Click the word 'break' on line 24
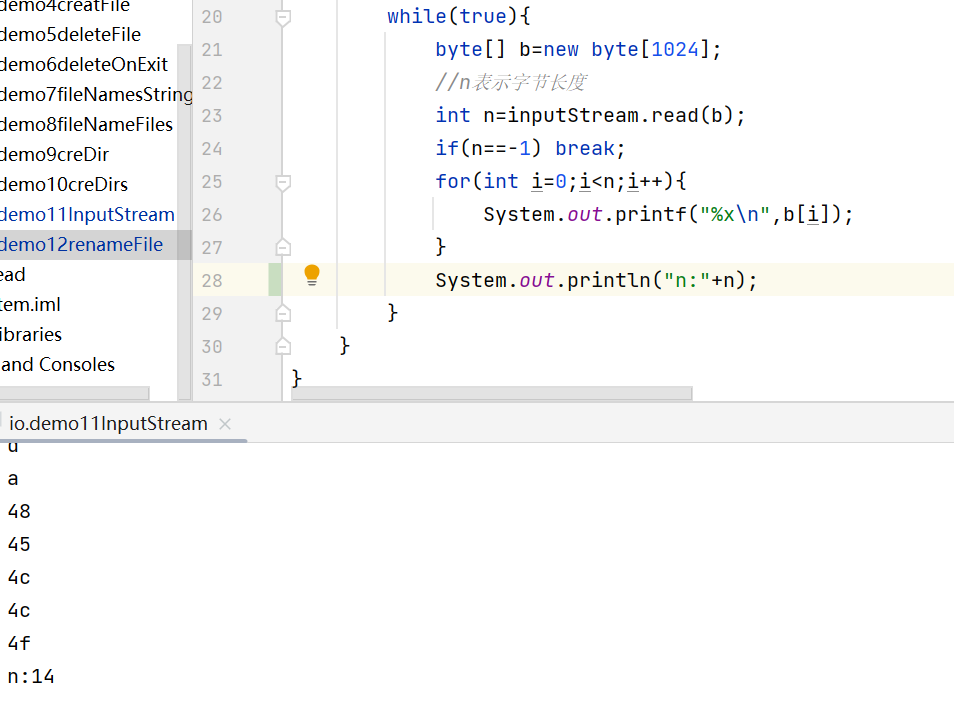 [585, 148]
